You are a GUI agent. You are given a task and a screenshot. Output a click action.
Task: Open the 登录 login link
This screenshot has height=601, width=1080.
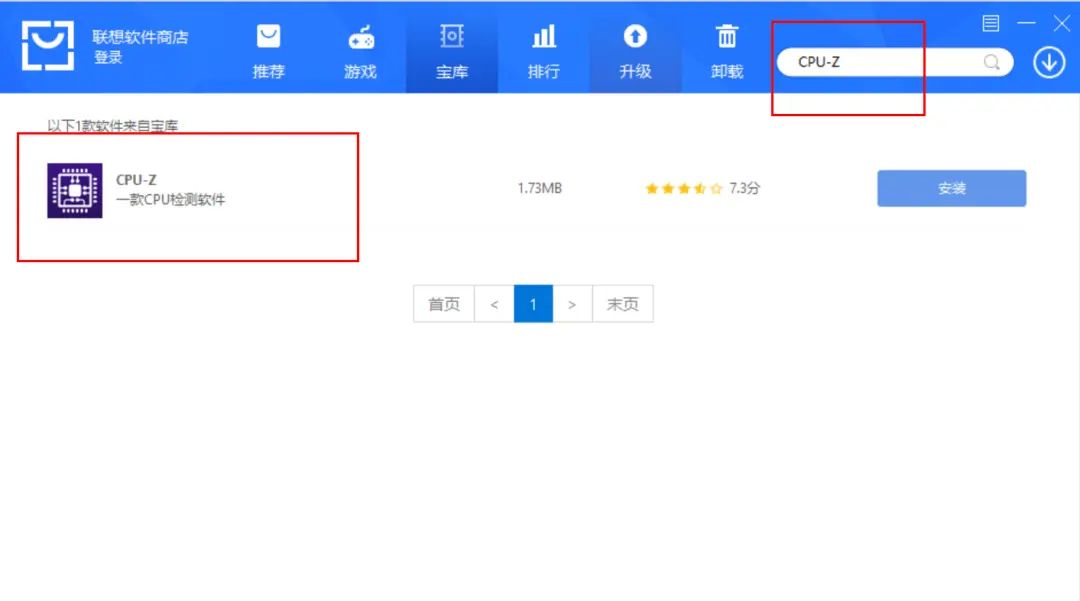click(x=107, y=57)
